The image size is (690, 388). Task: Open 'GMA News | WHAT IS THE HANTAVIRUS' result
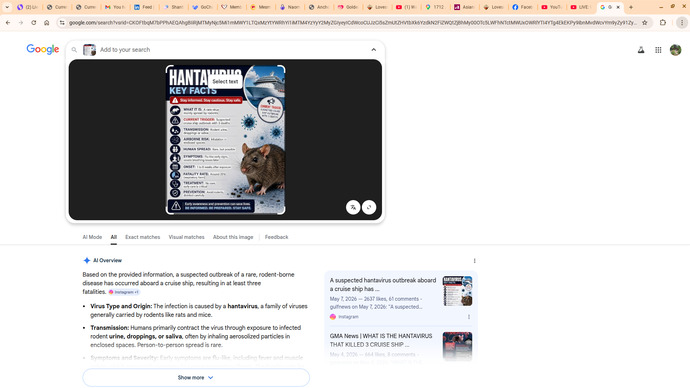[381, 340]
